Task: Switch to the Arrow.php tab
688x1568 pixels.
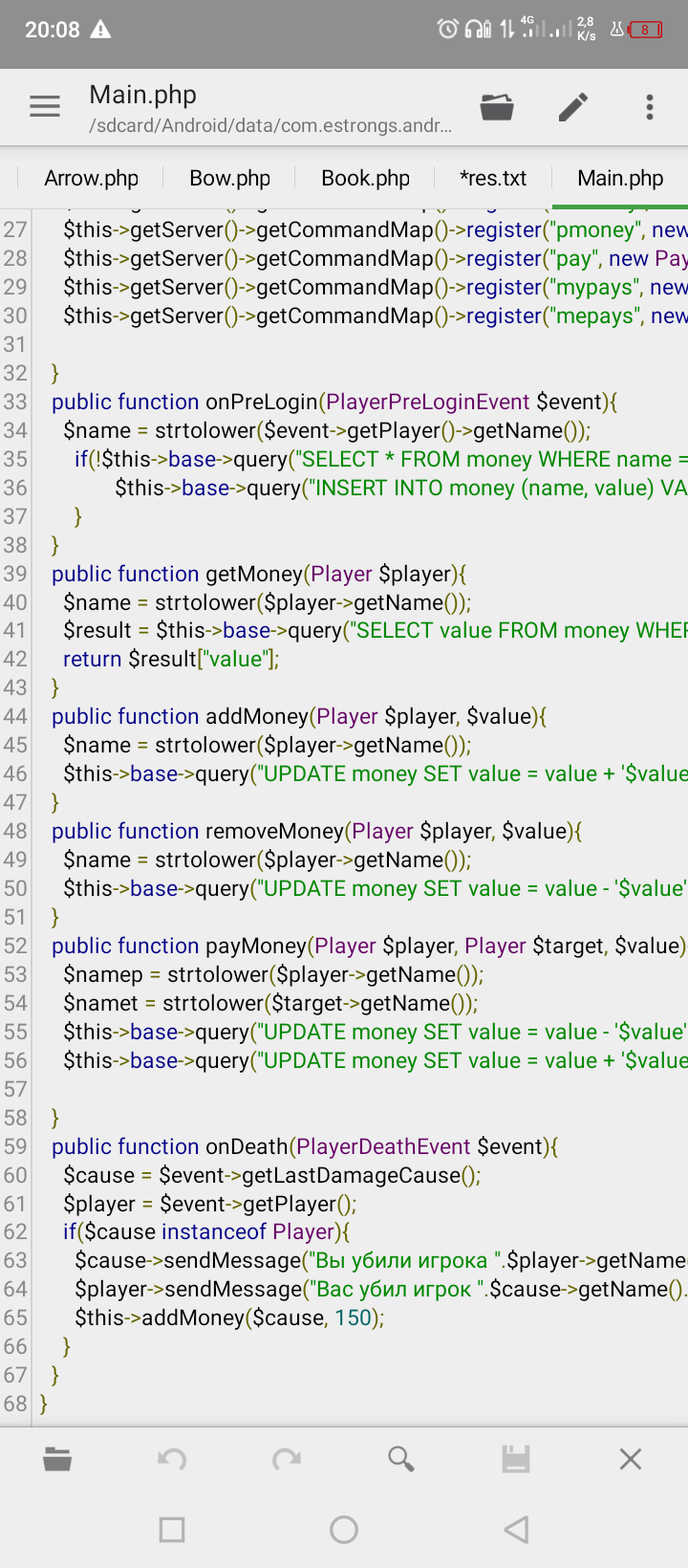Action: click(x=92, y=178)
